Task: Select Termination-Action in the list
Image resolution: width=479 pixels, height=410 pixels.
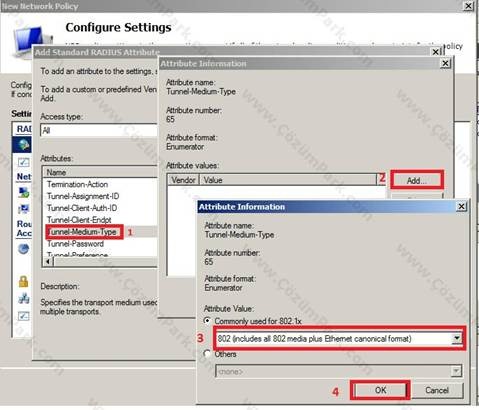Action: click(77, 184)
